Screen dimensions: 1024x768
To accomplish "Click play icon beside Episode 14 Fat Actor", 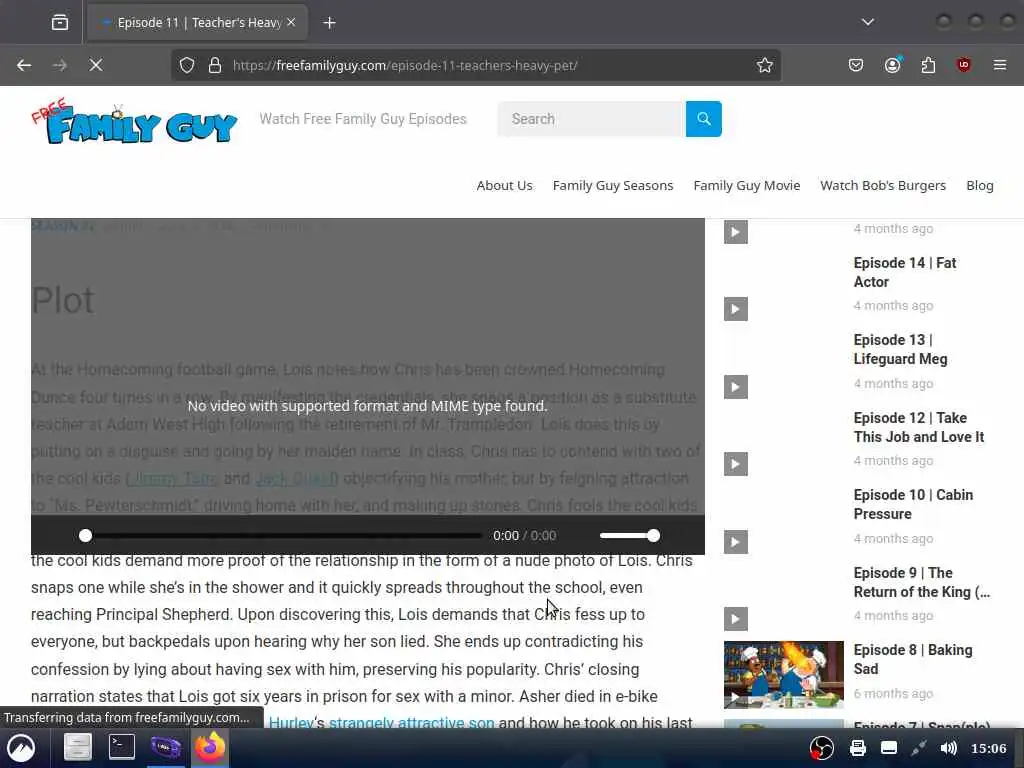I will pyautogui.click(x=735, y=309).
